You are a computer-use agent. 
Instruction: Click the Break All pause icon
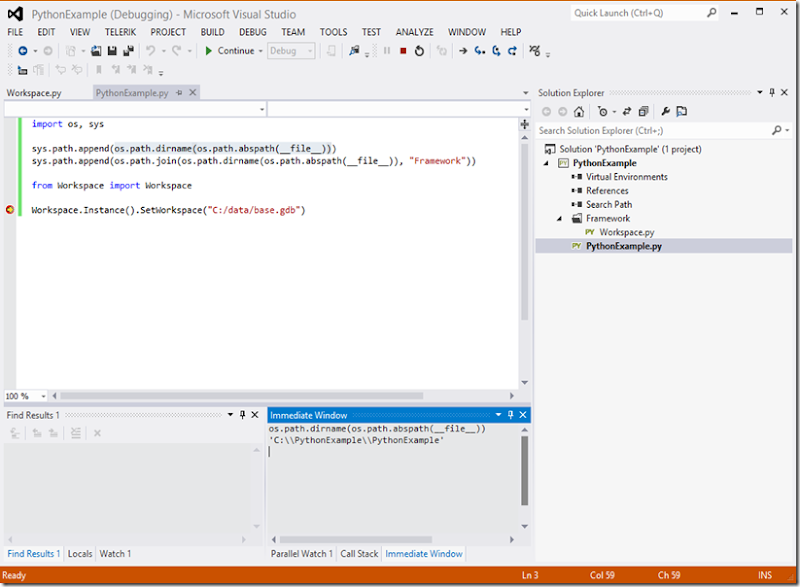pyautogui.click(x=387, y=50)
